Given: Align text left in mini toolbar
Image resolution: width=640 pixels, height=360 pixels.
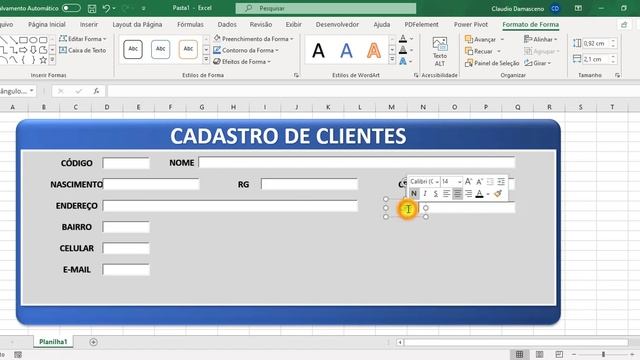Looking at the screenshot, I should coord(447,193).
